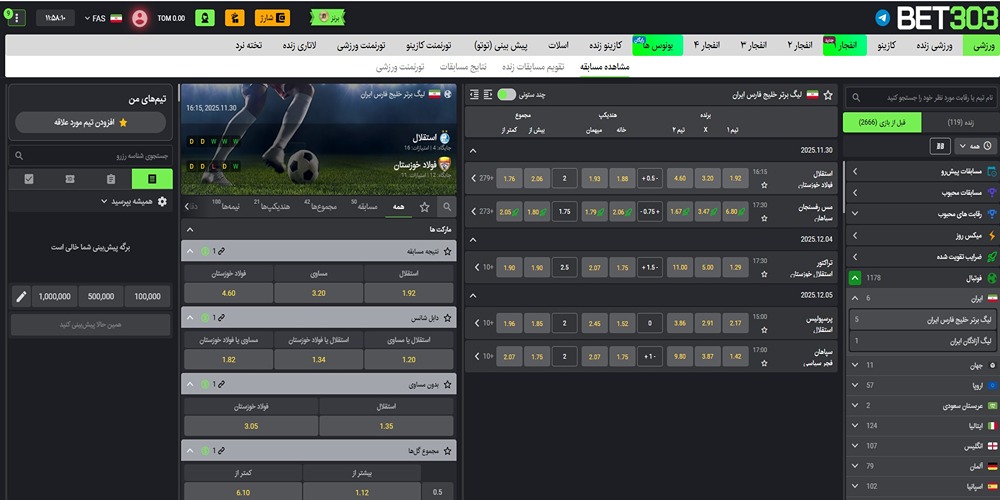1000x500 pixels.
Task: Click 'افزودن تیم مورد علاقه' button
Action: pyautogui.click(x=90, y=122)
